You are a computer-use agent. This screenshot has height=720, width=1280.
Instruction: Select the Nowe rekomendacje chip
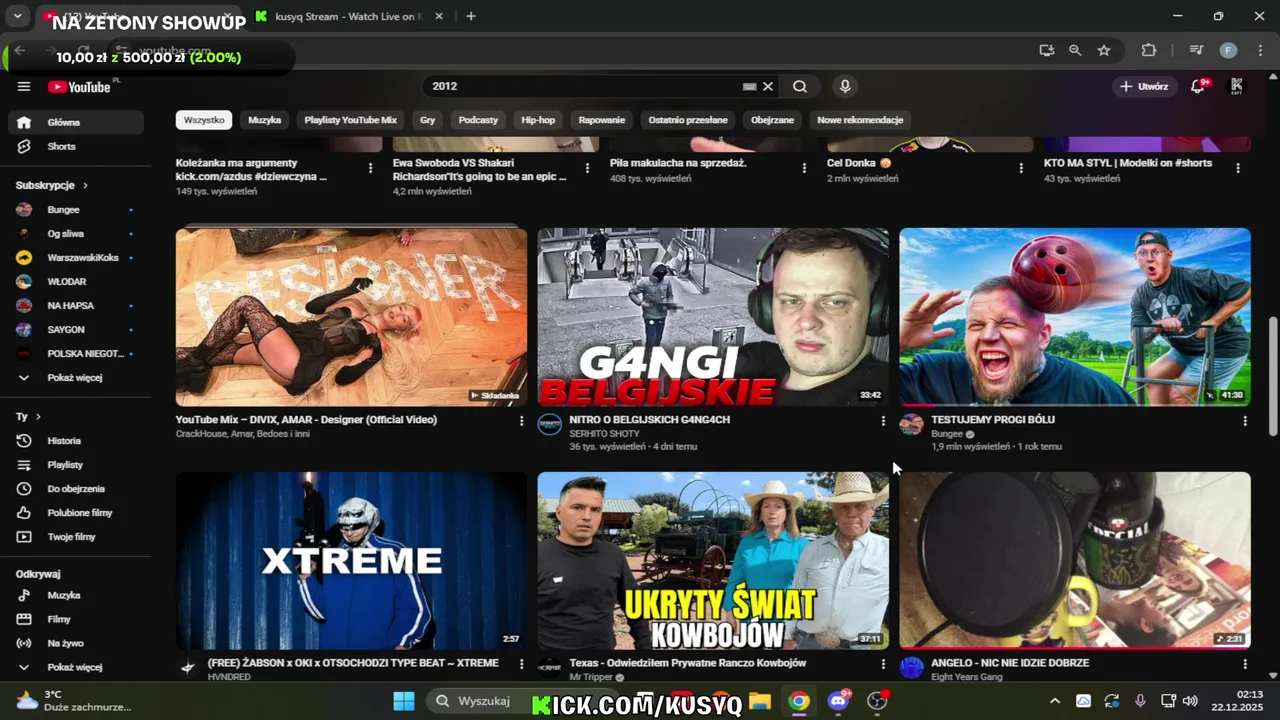[x=860, y=120]
